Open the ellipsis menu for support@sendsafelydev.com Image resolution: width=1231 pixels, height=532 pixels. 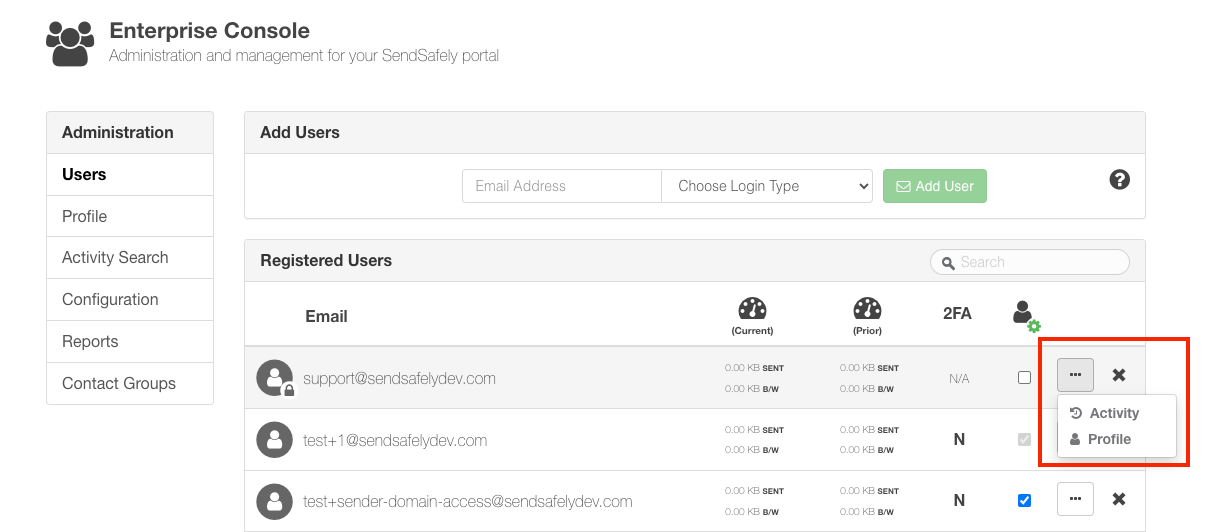1075,375
